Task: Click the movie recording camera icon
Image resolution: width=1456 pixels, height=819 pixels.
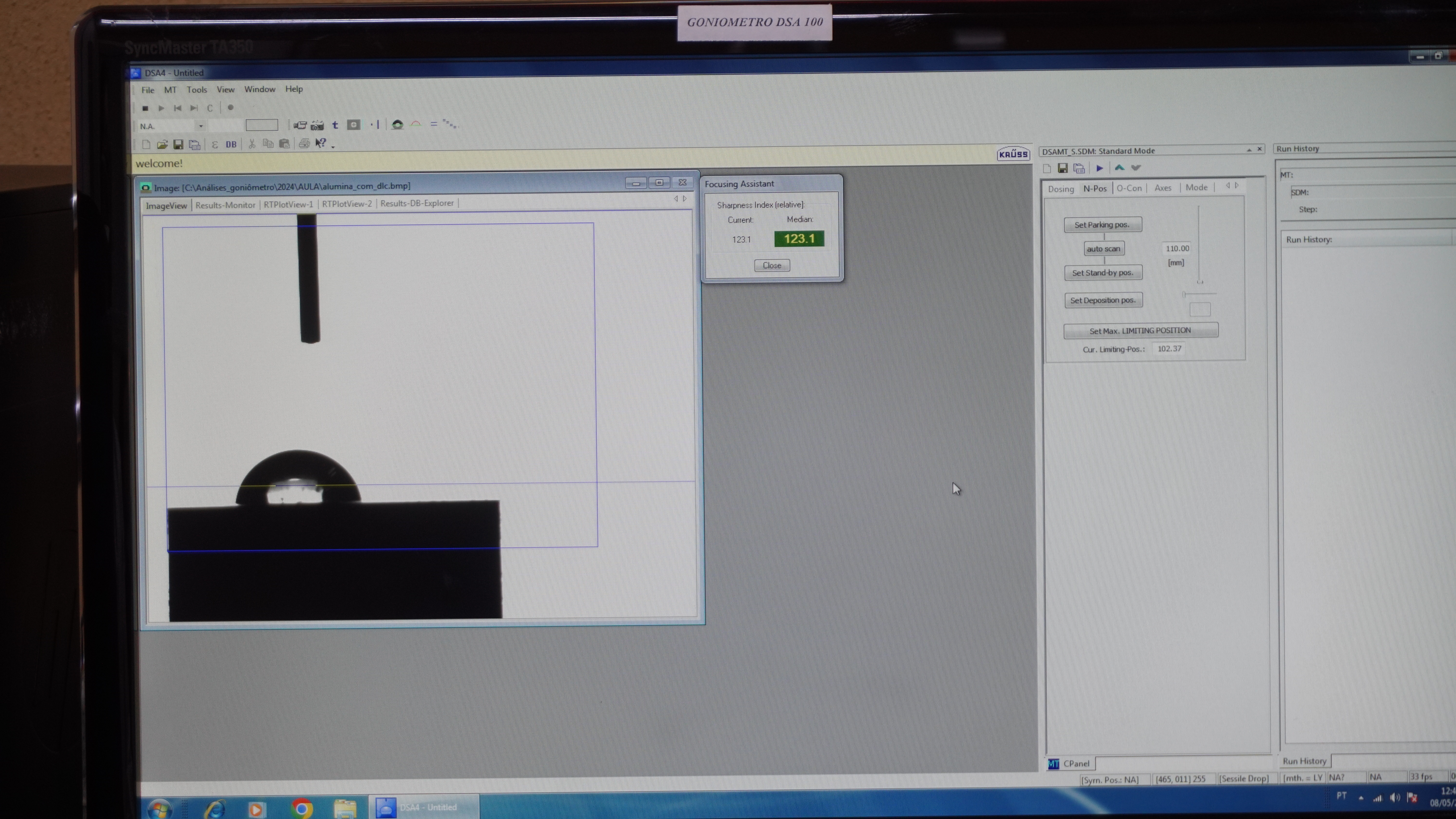Action: (x=317, y=125)
